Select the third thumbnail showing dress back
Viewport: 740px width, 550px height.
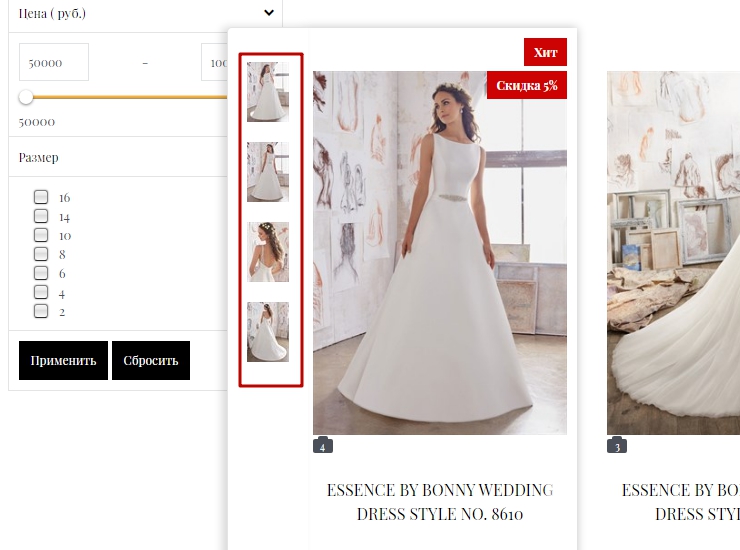(x=268, y=252)
